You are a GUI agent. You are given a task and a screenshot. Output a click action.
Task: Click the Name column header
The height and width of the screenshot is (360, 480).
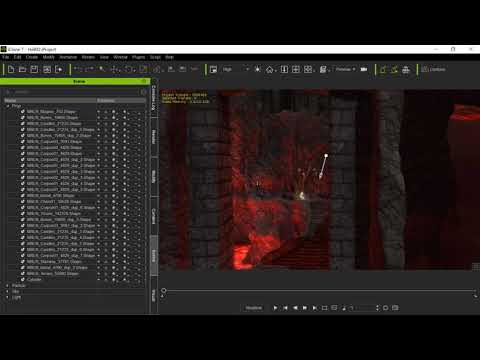pyautogui.click(x=50, y=100)
